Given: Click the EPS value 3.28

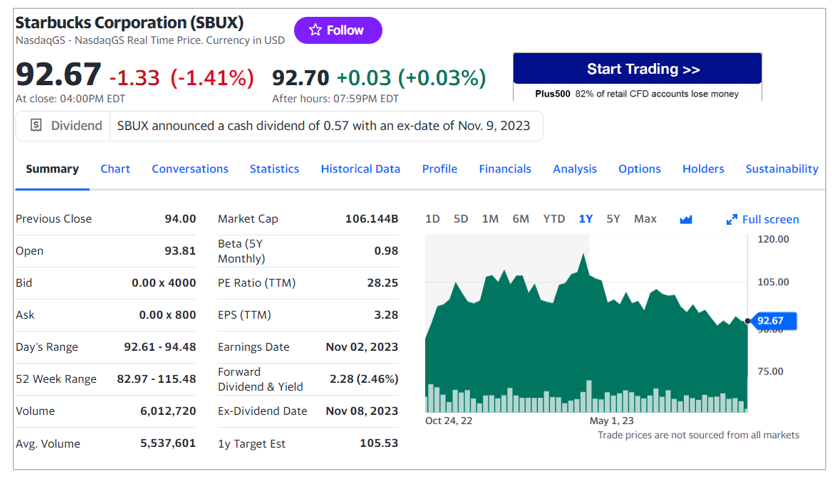Looking at the screenshot, I should 386,315.
